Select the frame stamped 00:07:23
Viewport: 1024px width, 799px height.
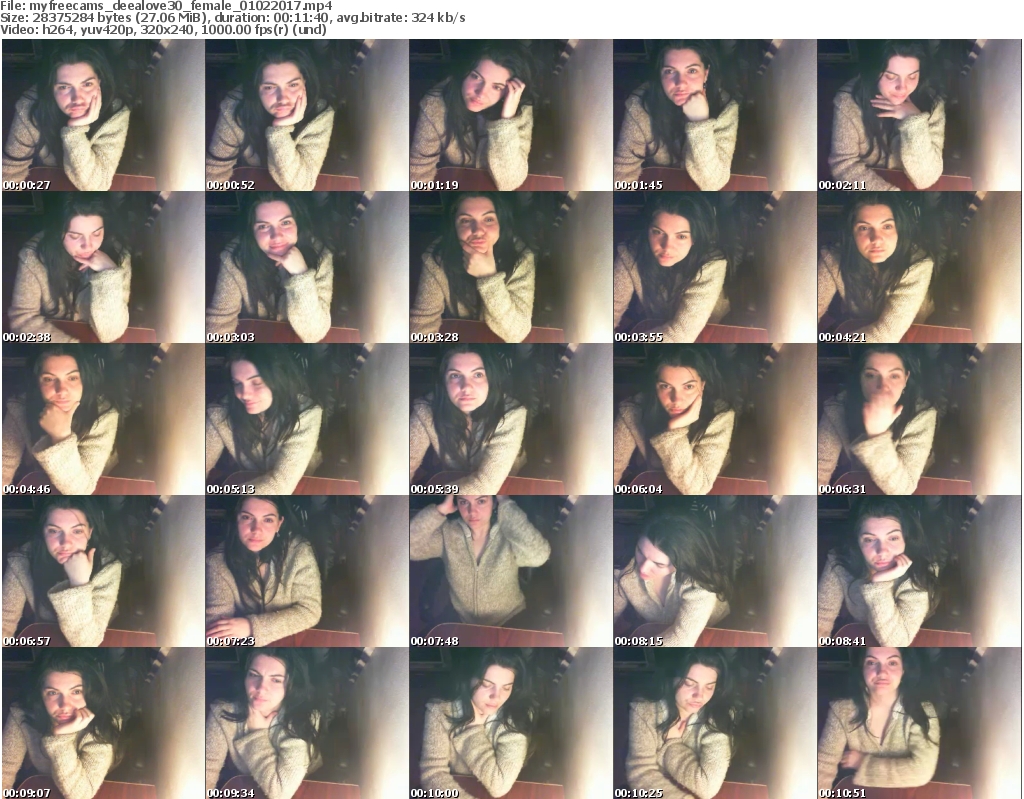point(307,571)
